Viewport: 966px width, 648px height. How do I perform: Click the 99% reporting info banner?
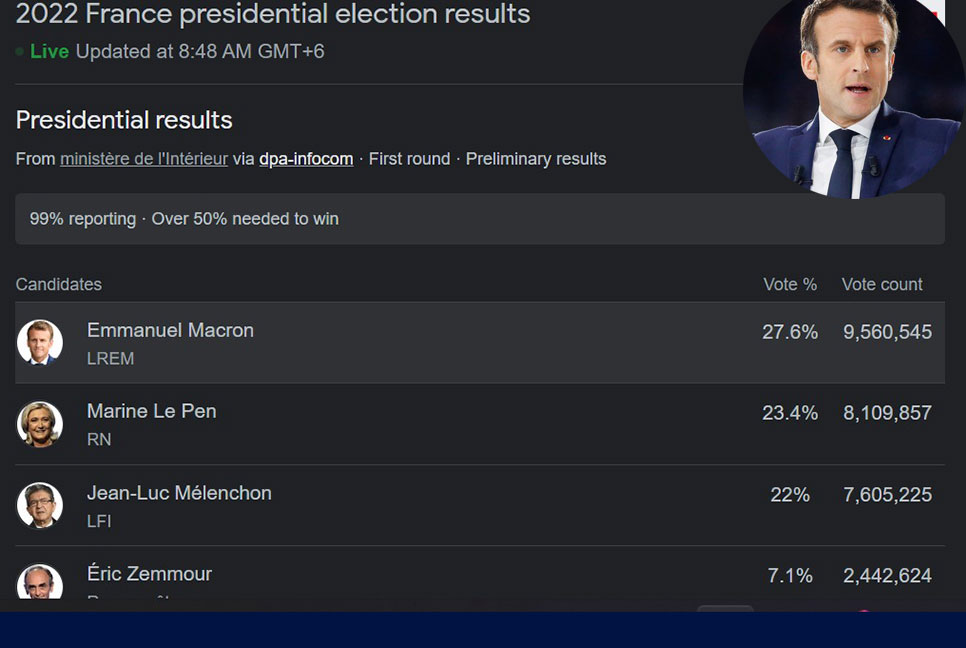click(x=480, y=219)
